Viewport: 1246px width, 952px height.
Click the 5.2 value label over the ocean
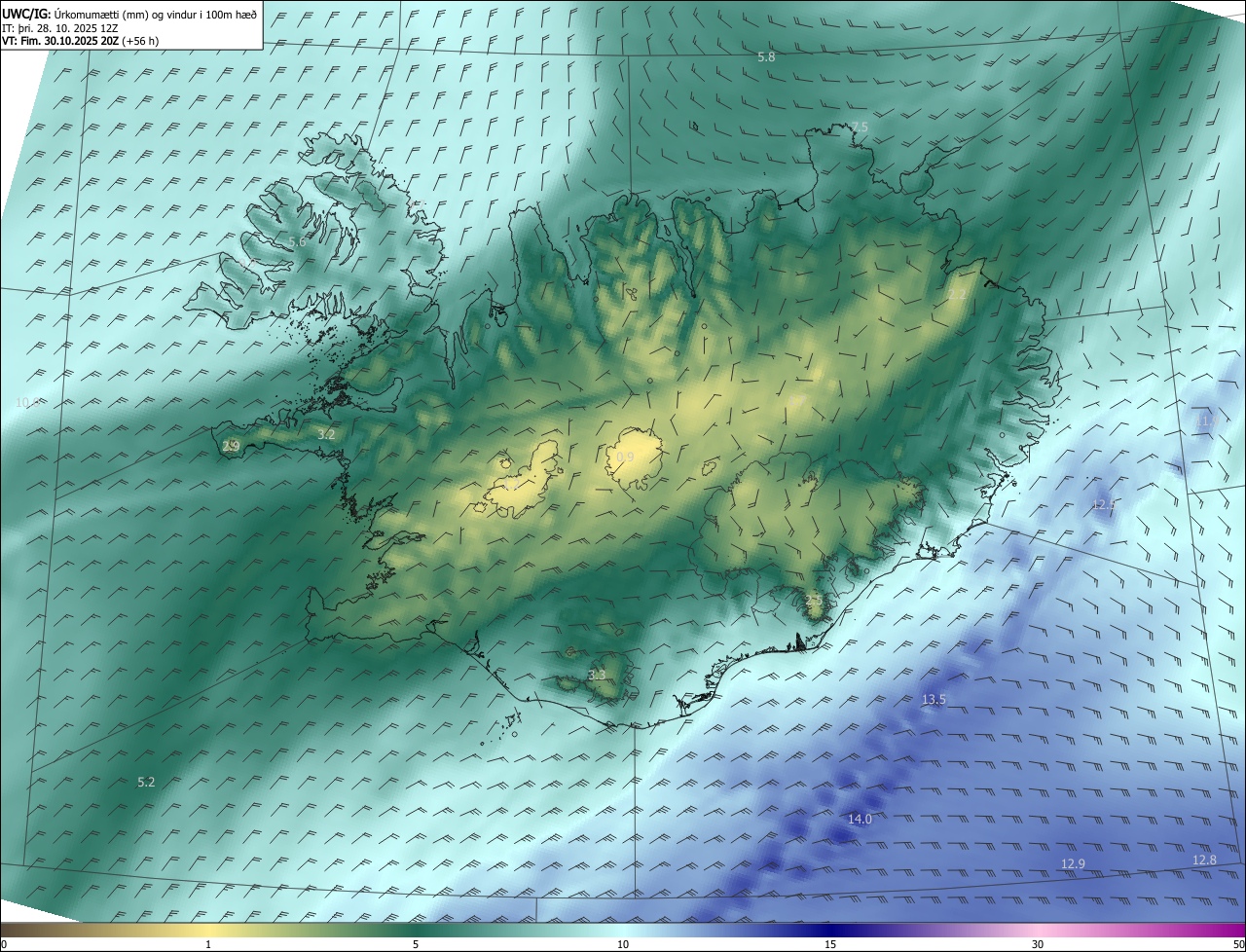point(146,782)
